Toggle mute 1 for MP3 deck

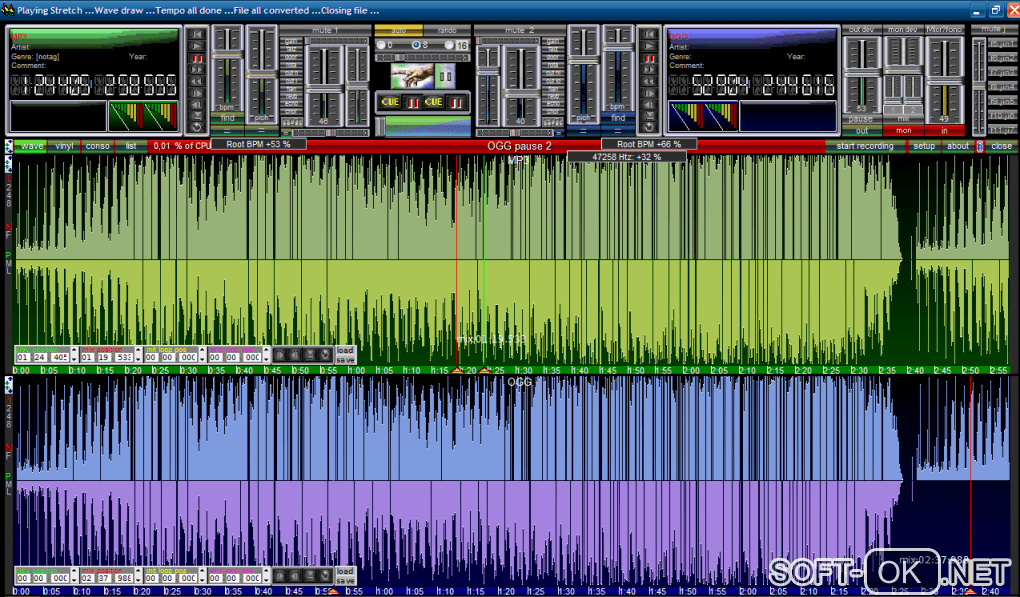pyautogui.click(x=325, y=31)
